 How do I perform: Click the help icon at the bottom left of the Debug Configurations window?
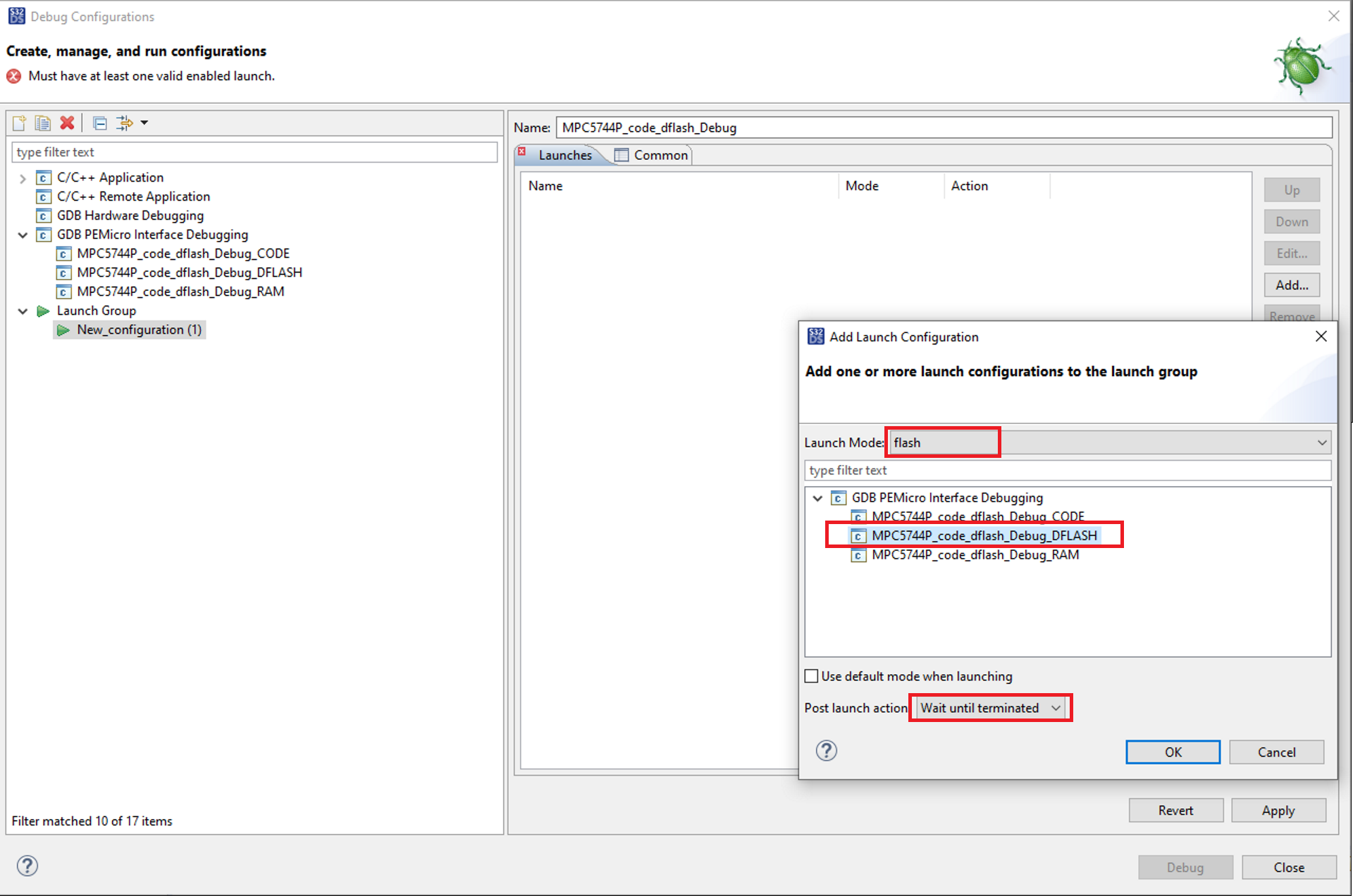coord(27,866)
